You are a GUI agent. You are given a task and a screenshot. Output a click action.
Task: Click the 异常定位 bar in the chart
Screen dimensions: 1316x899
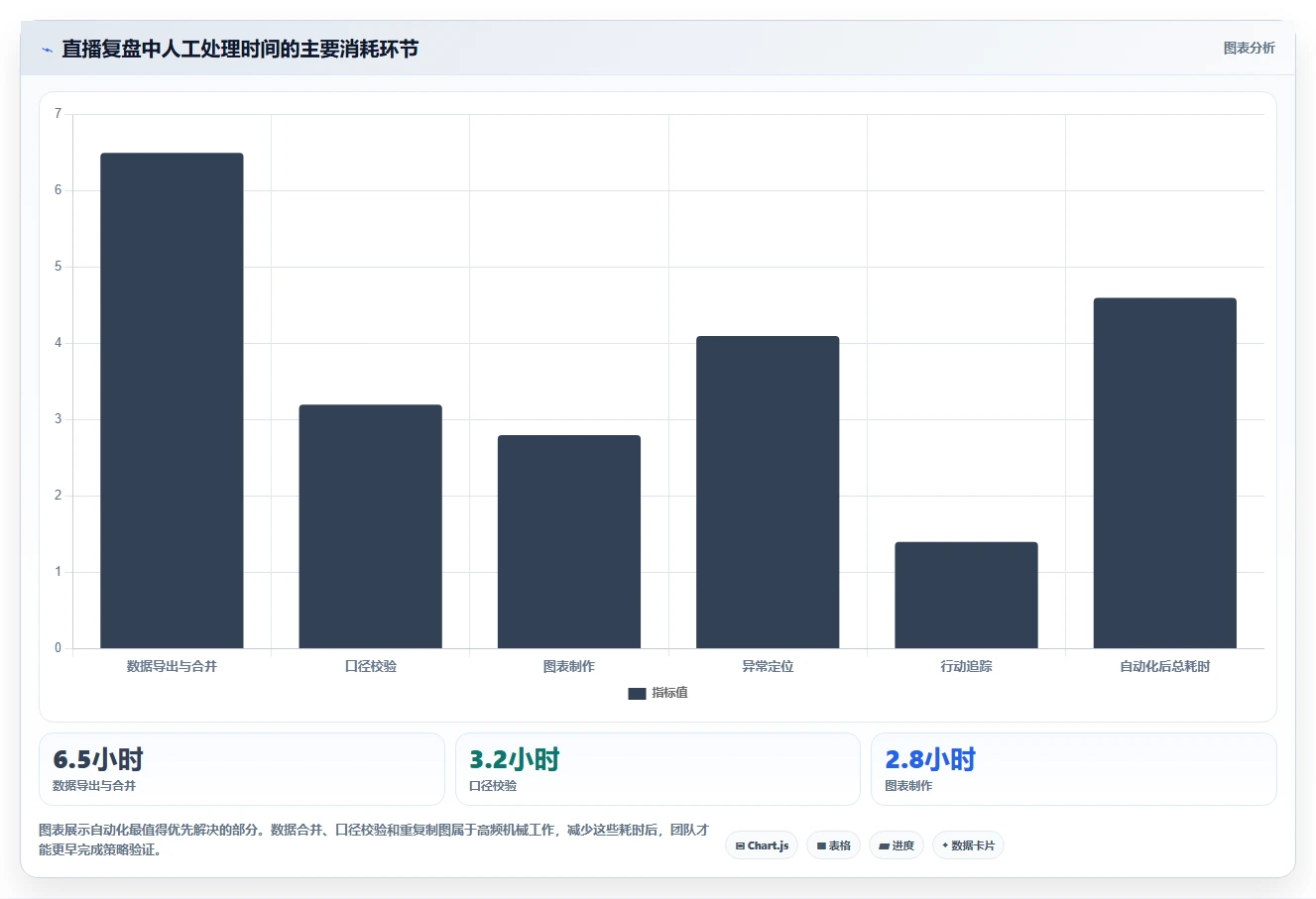tap(768, 492)
